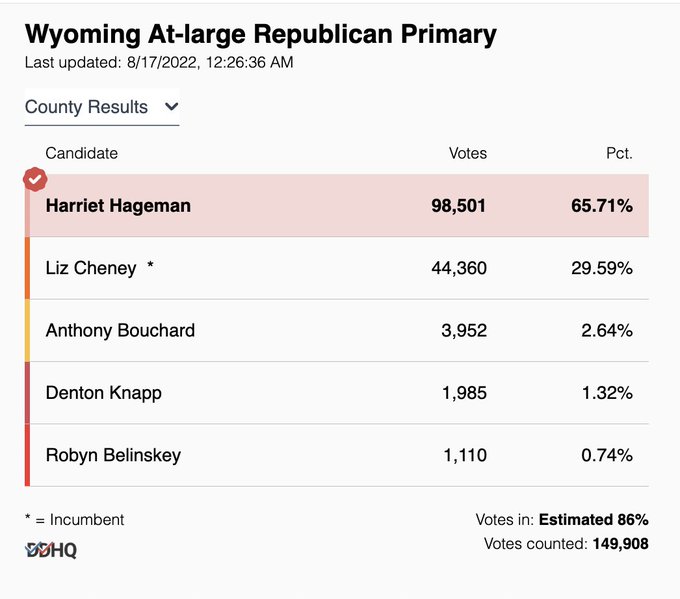Click the yellow color bar beside Anthony Bouchard
Viewport: 680px width, 599px height.
click(28, 330)
